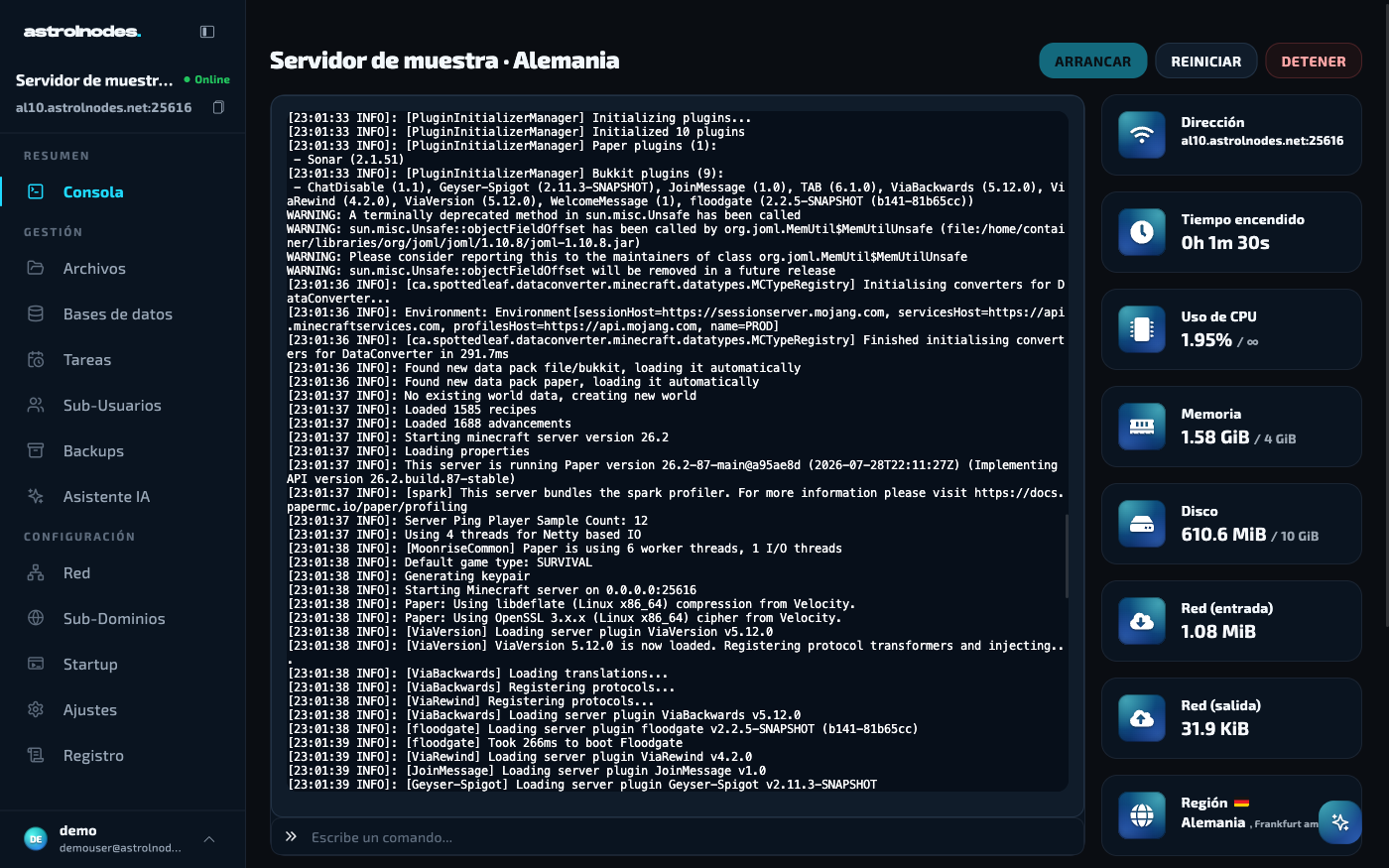Screen dimensions: 1389x868
Task: Click the astrolnodes logo
Action: pos(82,32)
